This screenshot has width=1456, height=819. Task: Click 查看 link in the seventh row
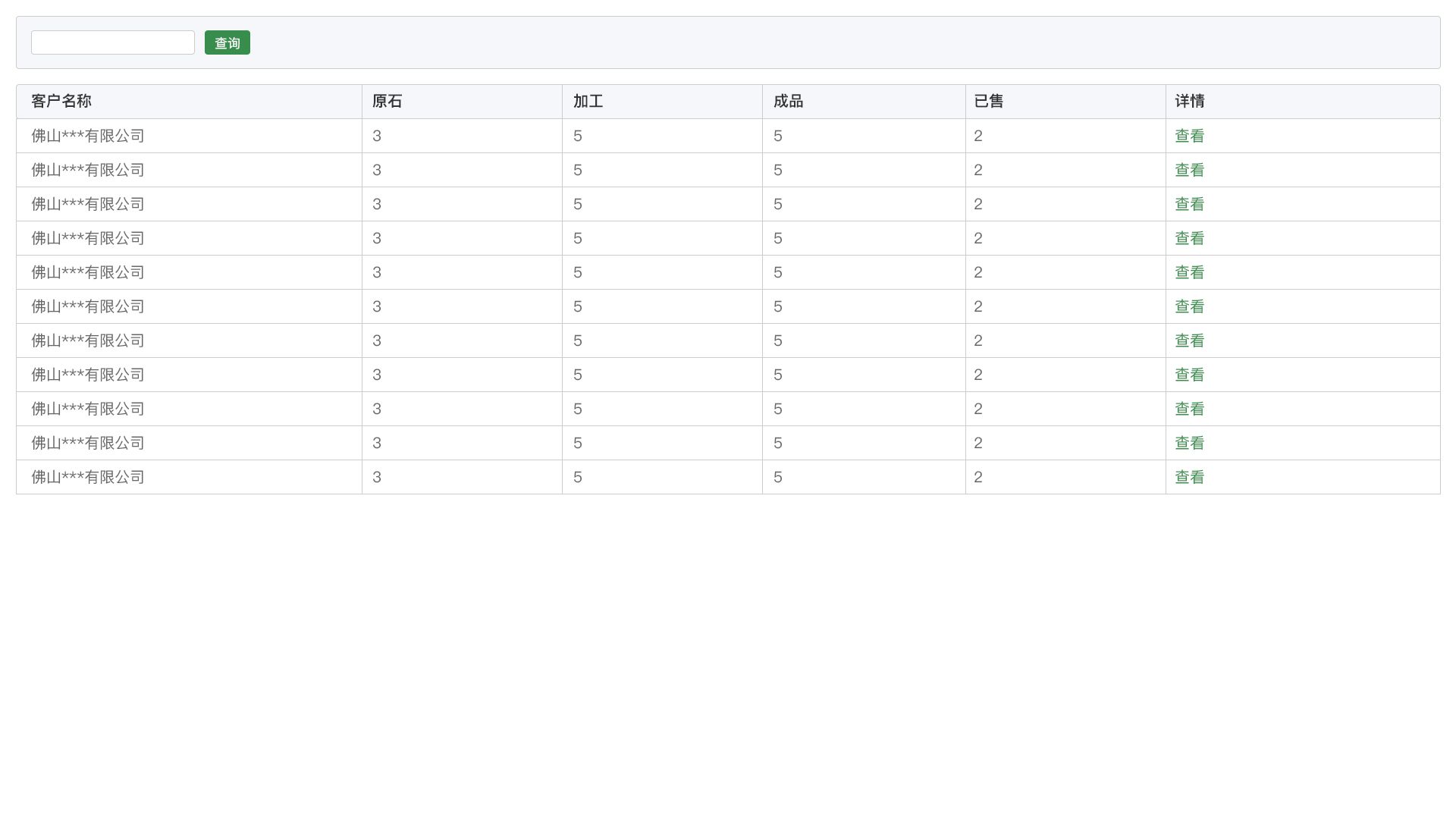1189,340
